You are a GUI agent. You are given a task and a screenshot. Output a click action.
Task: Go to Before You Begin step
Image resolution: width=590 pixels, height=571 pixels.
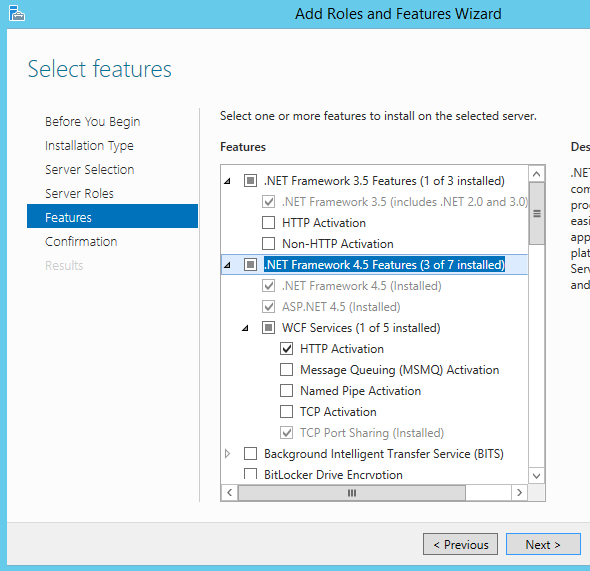click(93, 121)
